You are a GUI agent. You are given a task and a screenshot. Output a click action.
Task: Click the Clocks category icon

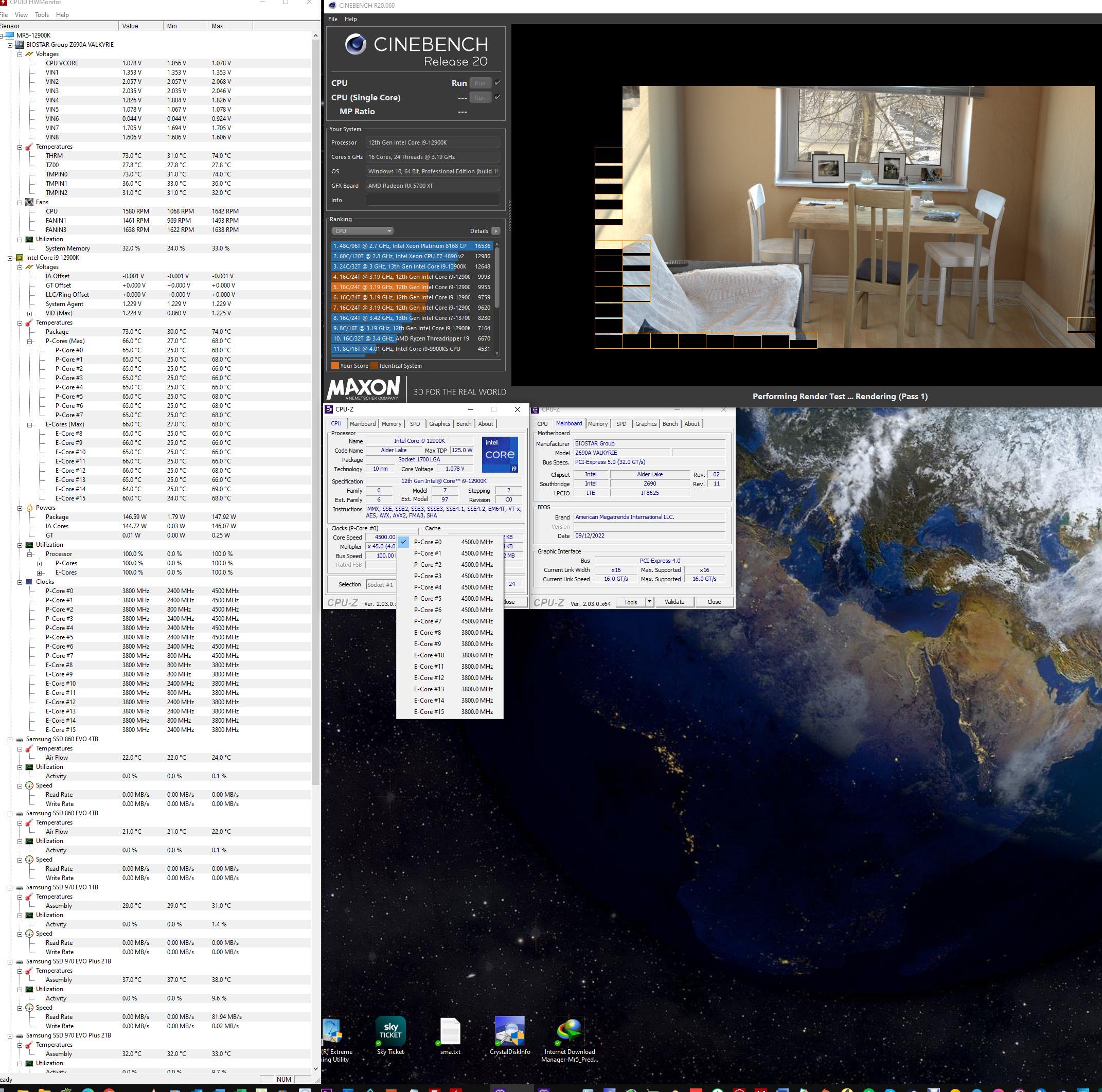29,582
